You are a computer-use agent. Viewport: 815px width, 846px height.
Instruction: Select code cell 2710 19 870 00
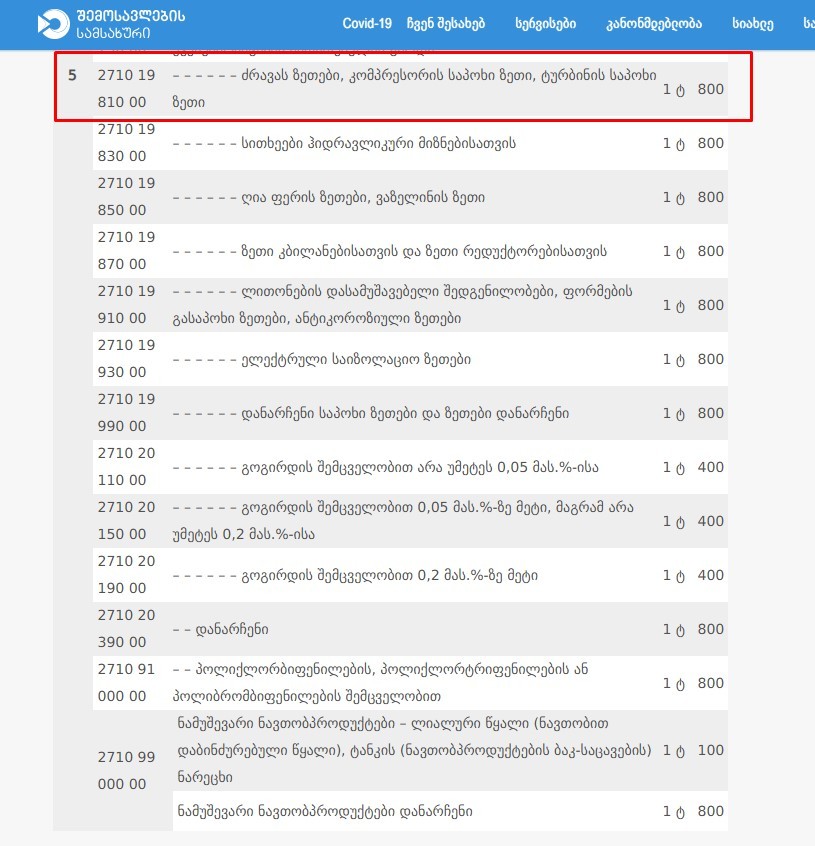point(126,250)
